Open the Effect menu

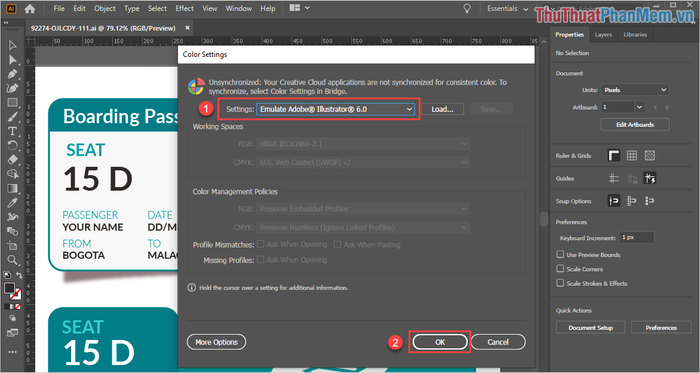click(184, 8)
